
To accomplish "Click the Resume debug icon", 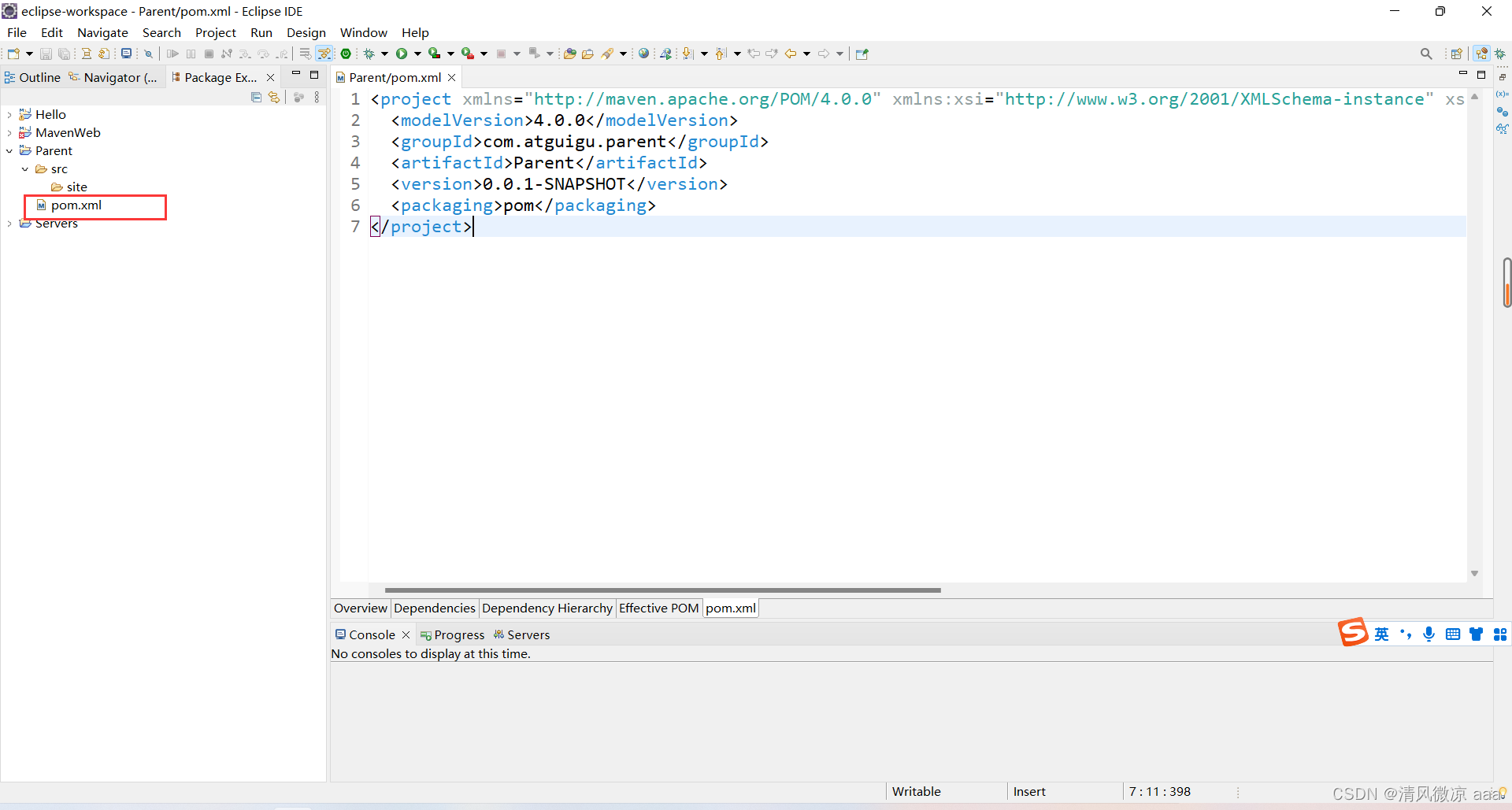I will [x=172, y=54].
